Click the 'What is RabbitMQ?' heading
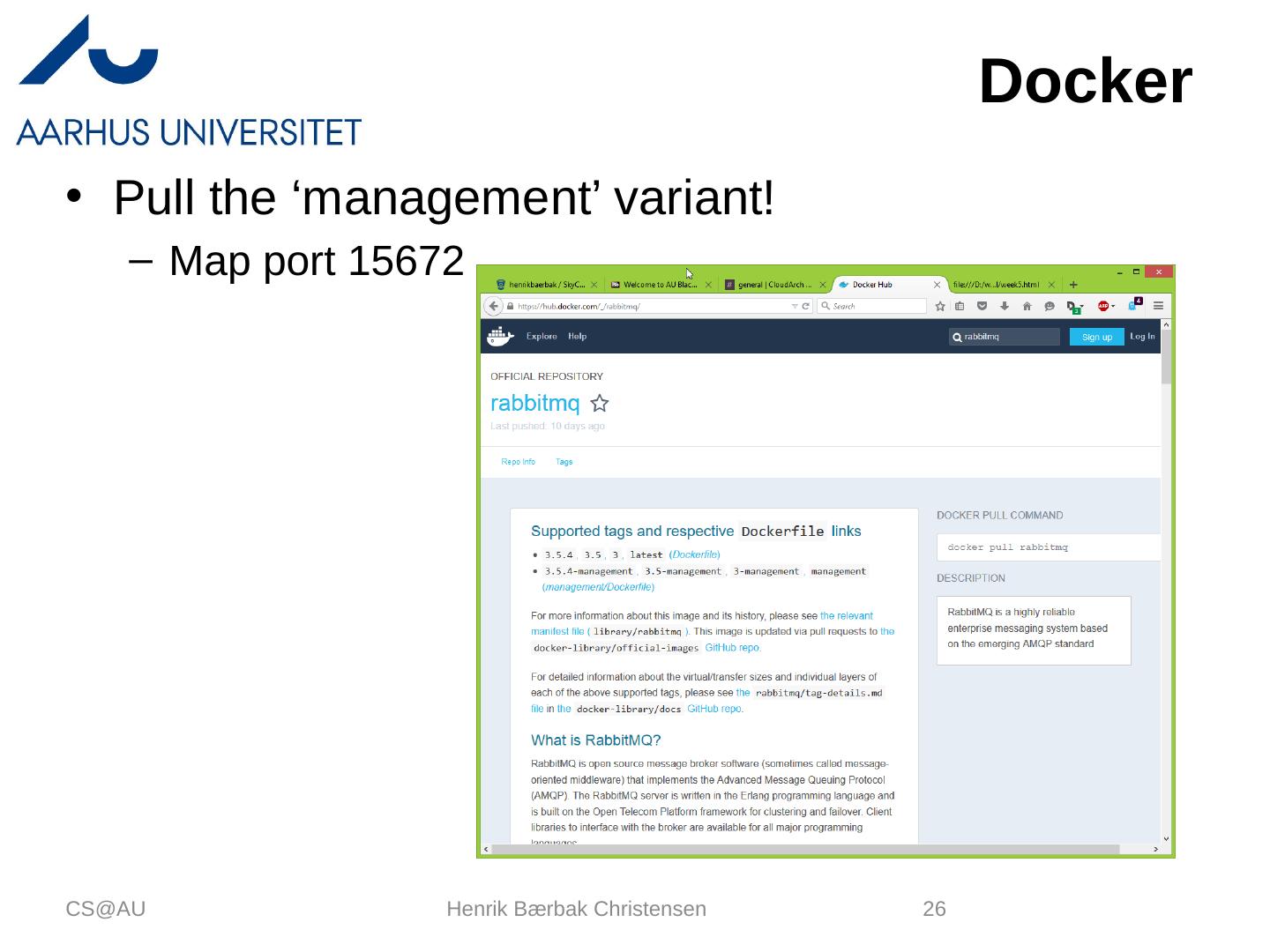1270x952 pixels. (x=596, y=740)
